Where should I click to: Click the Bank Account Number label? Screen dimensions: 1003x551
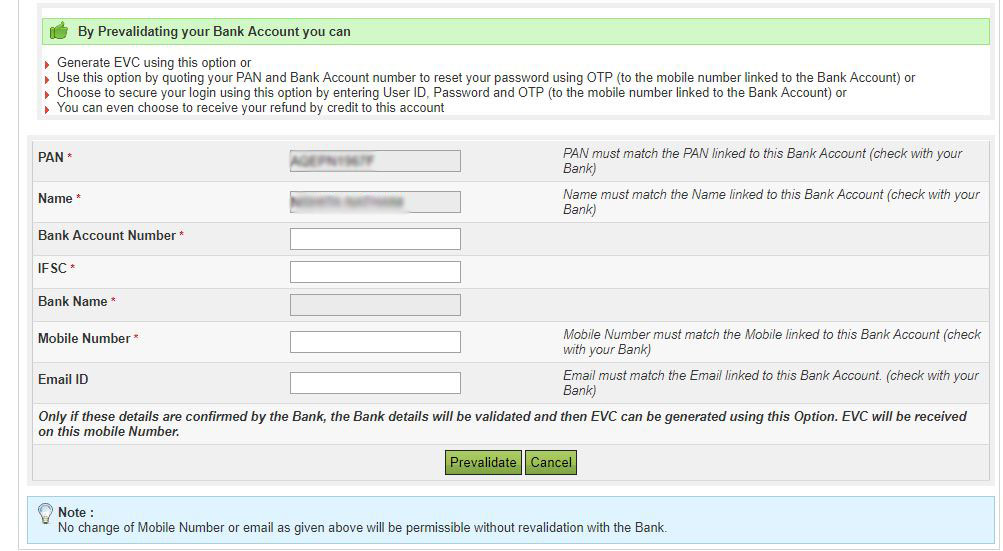[107, 236]
